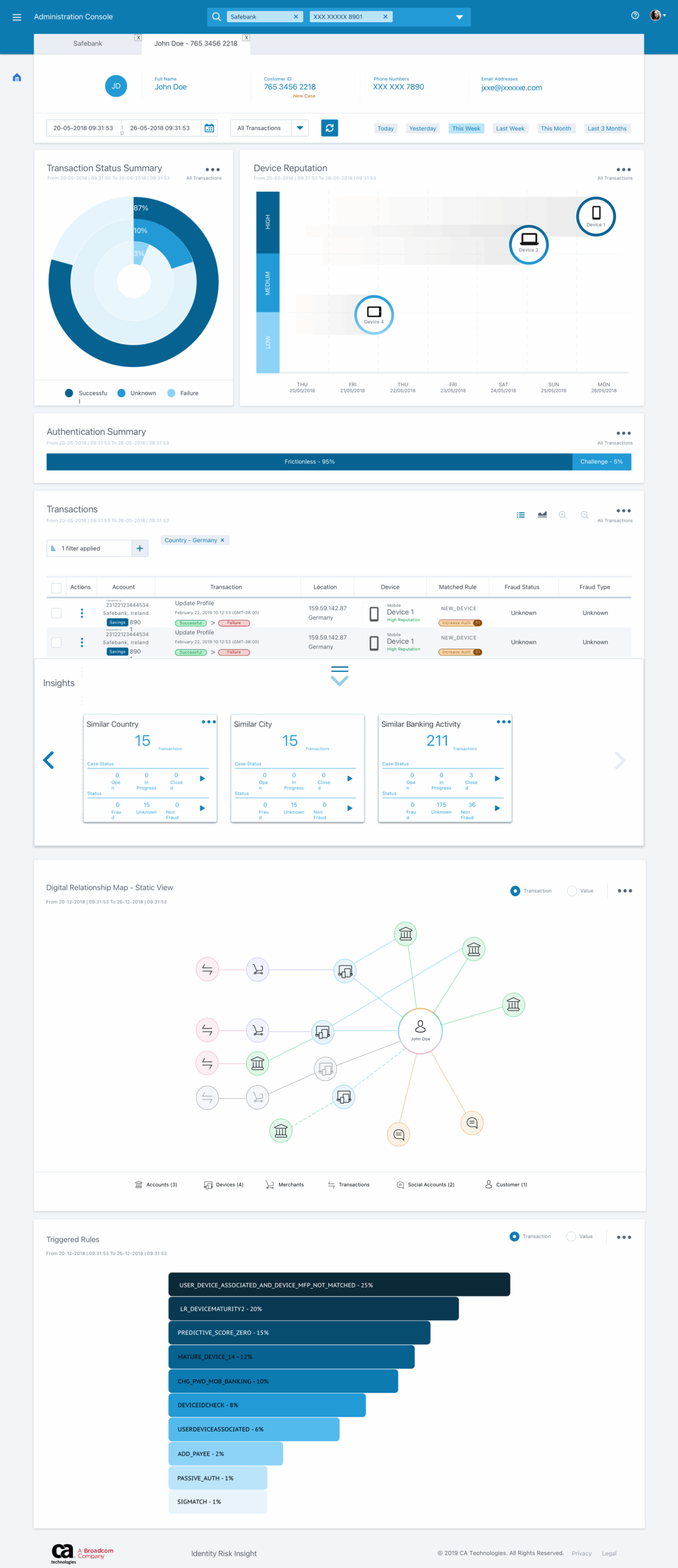Toggle Accounts (3) legend item
The image size is (678, 1568).
[x=156, y=1185]
